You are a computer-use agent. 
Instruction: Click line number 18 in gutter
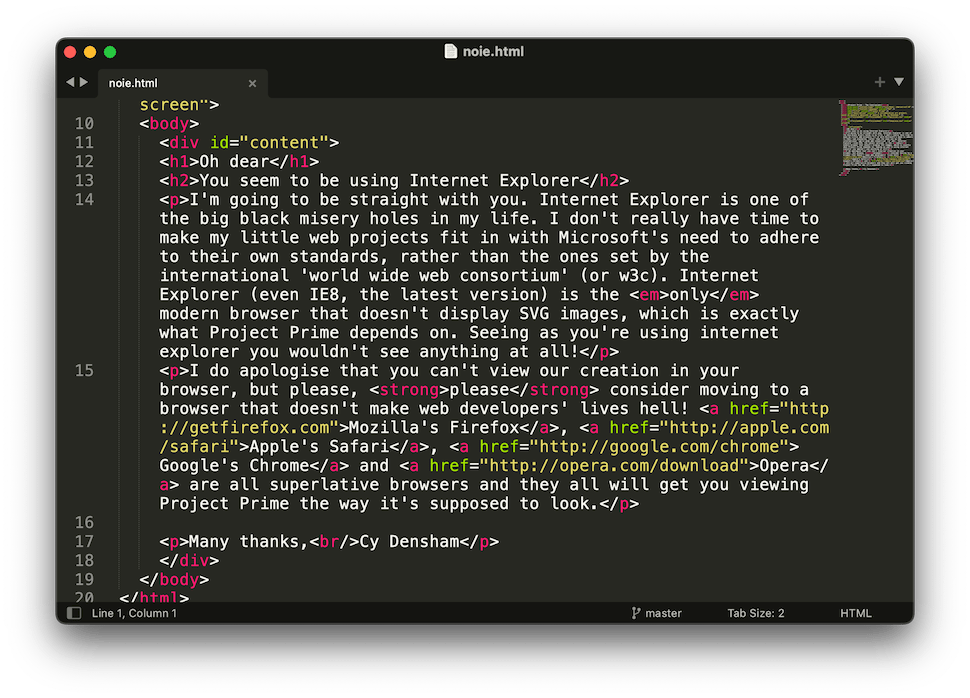pos(84,561)
